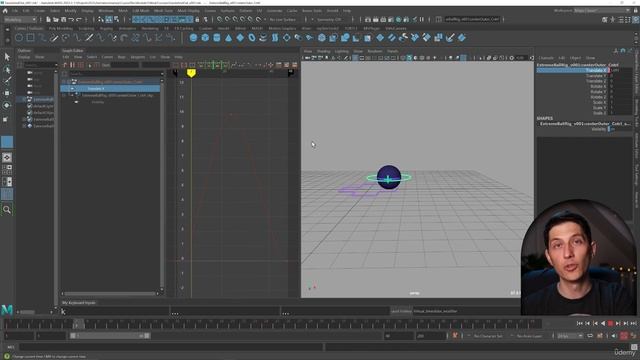640x360 pixels.
Task: Click go to end of playback range
Action: [x=633, y=323]
